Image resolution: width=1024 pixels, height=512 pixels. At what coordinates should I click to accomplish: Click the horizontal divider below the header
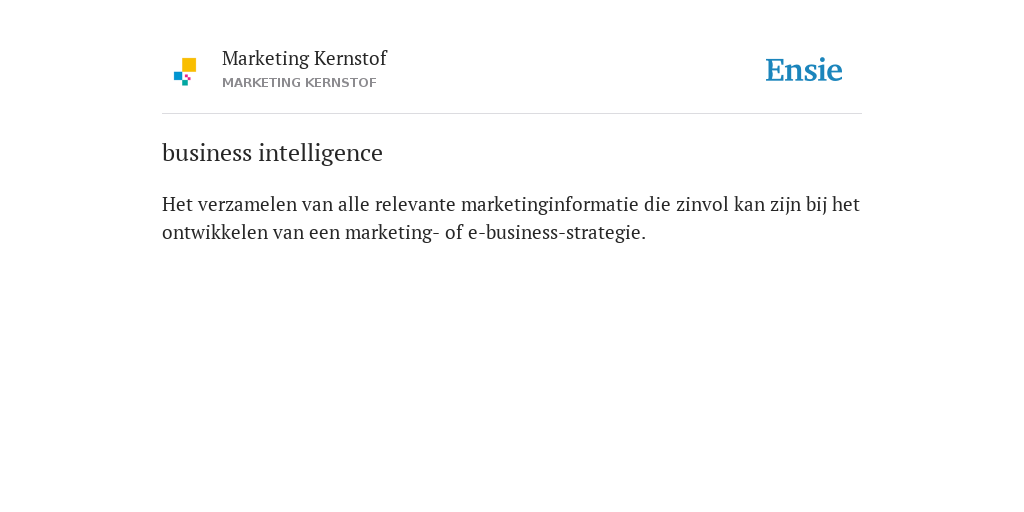coord(512,114)
